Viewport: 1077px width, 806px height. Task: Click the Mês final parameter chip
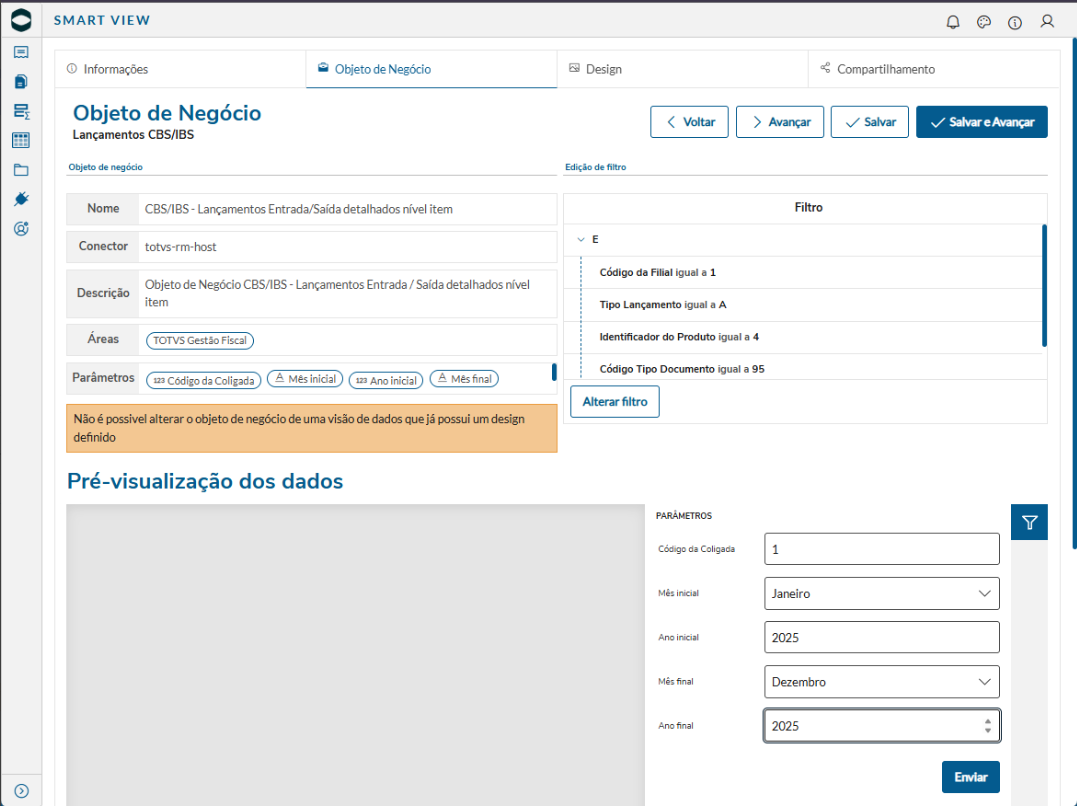pos(464,379)
